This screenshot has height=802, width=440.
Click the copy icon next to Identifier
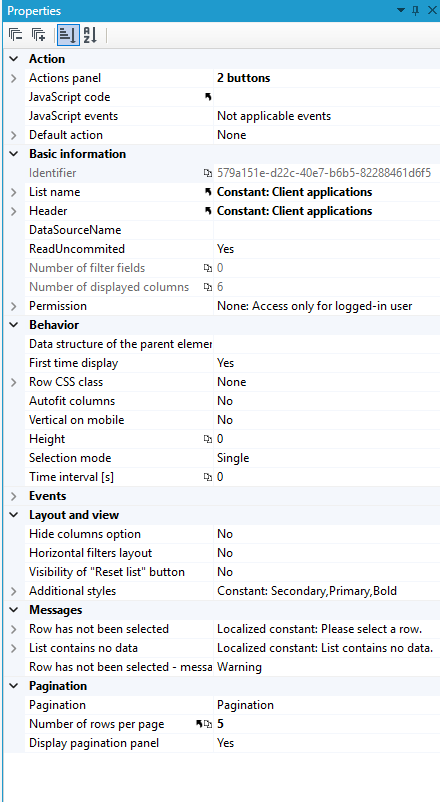[207, 173]
